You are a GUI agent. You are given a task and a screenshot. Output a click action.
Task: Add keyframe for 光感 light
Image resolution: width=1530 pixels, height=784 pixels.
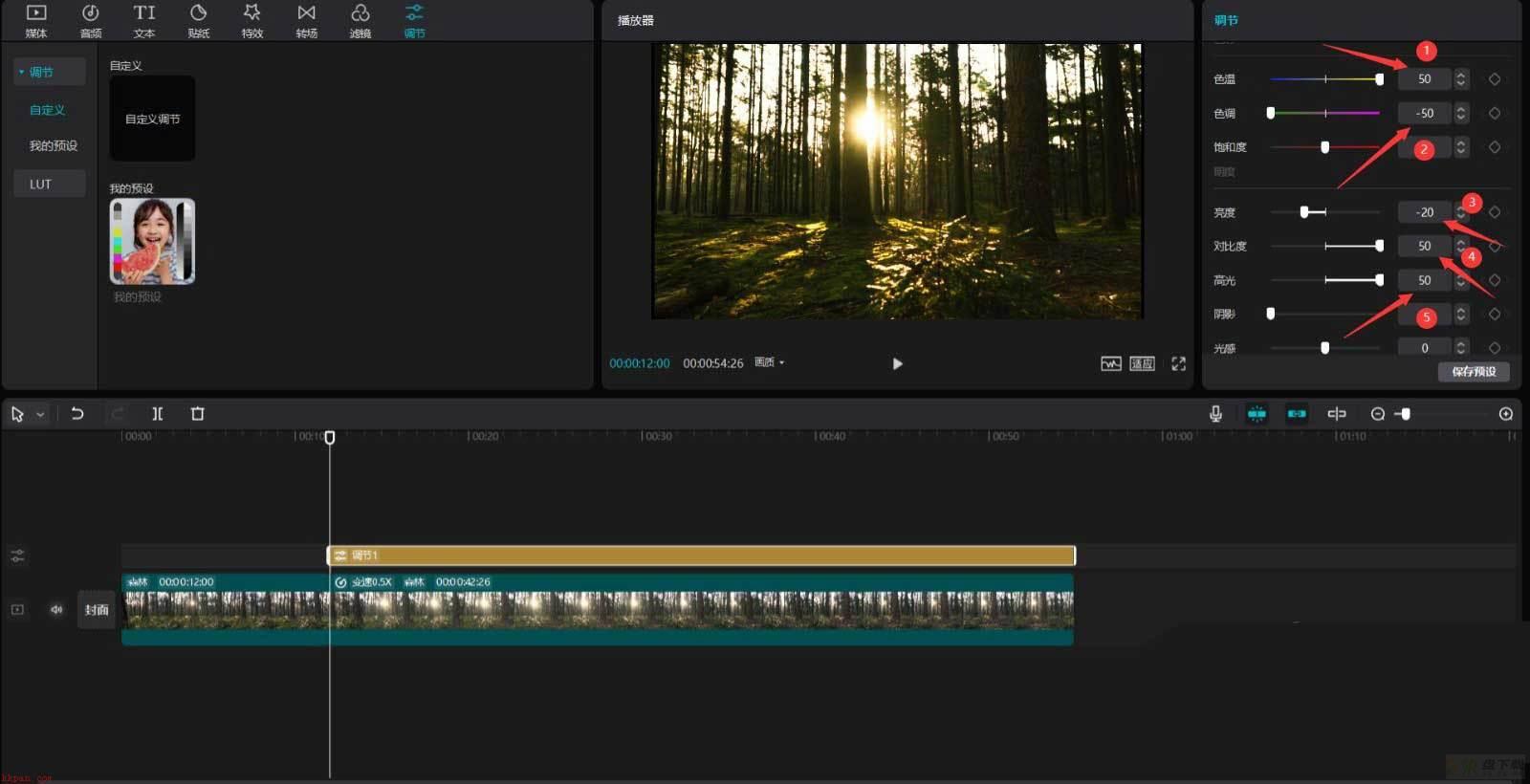point(1495,348)
